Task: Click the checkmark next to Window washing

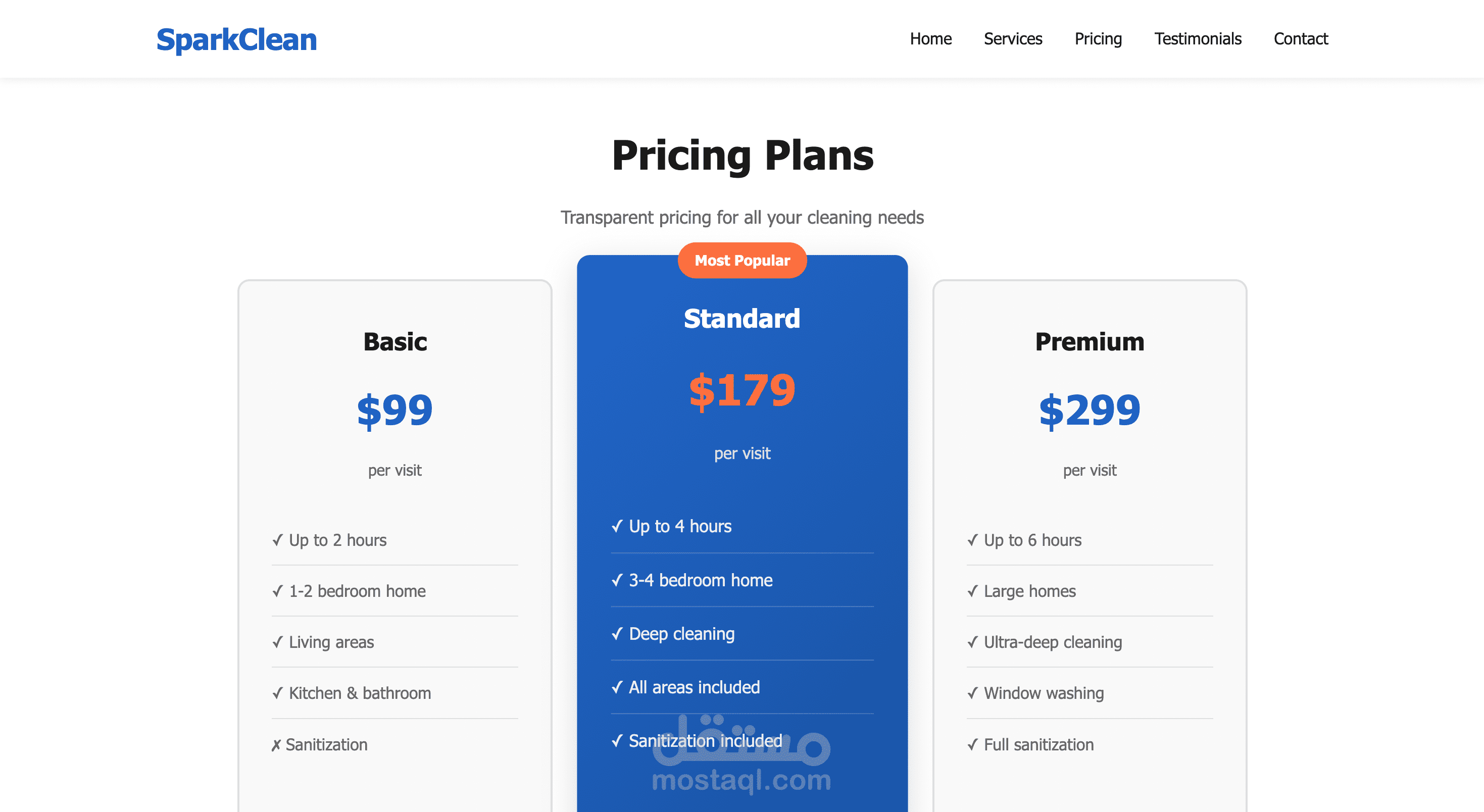Action: (x=972, y=693)
